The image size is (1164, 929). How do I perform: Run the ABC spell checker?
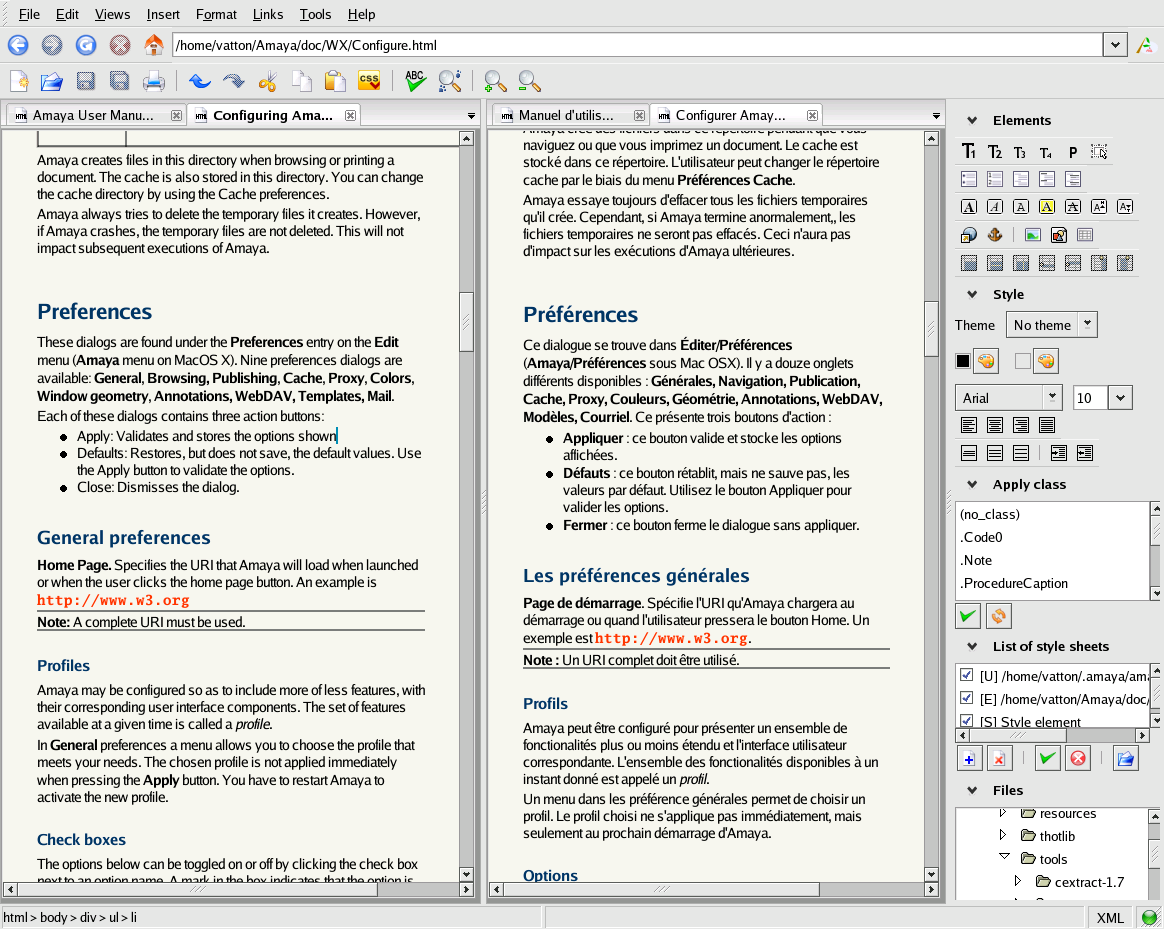click(415, 81)
